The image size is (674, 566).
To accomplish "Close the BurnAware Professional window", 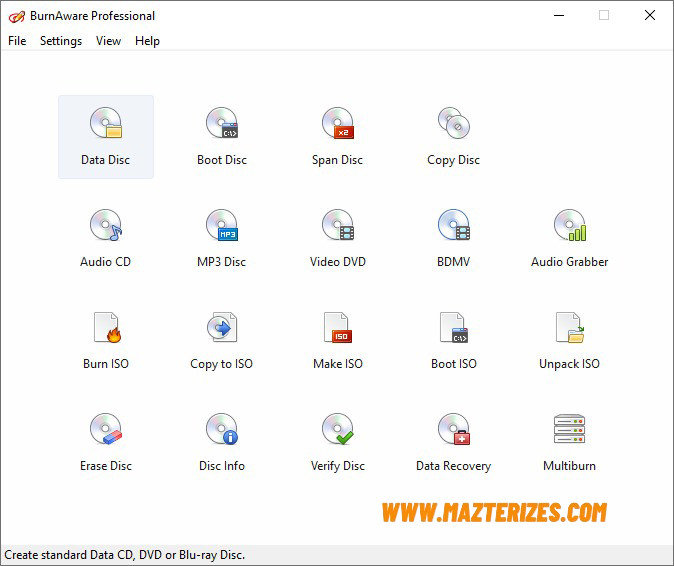I will (650, 15).
